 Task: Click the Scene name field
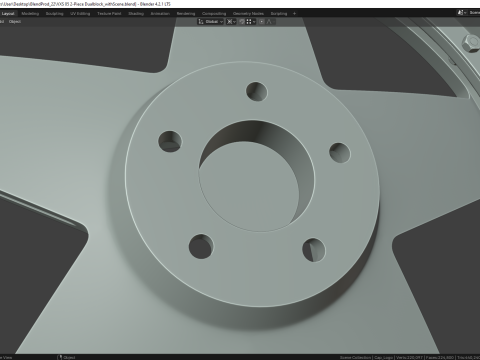click(x=474, y=13)
